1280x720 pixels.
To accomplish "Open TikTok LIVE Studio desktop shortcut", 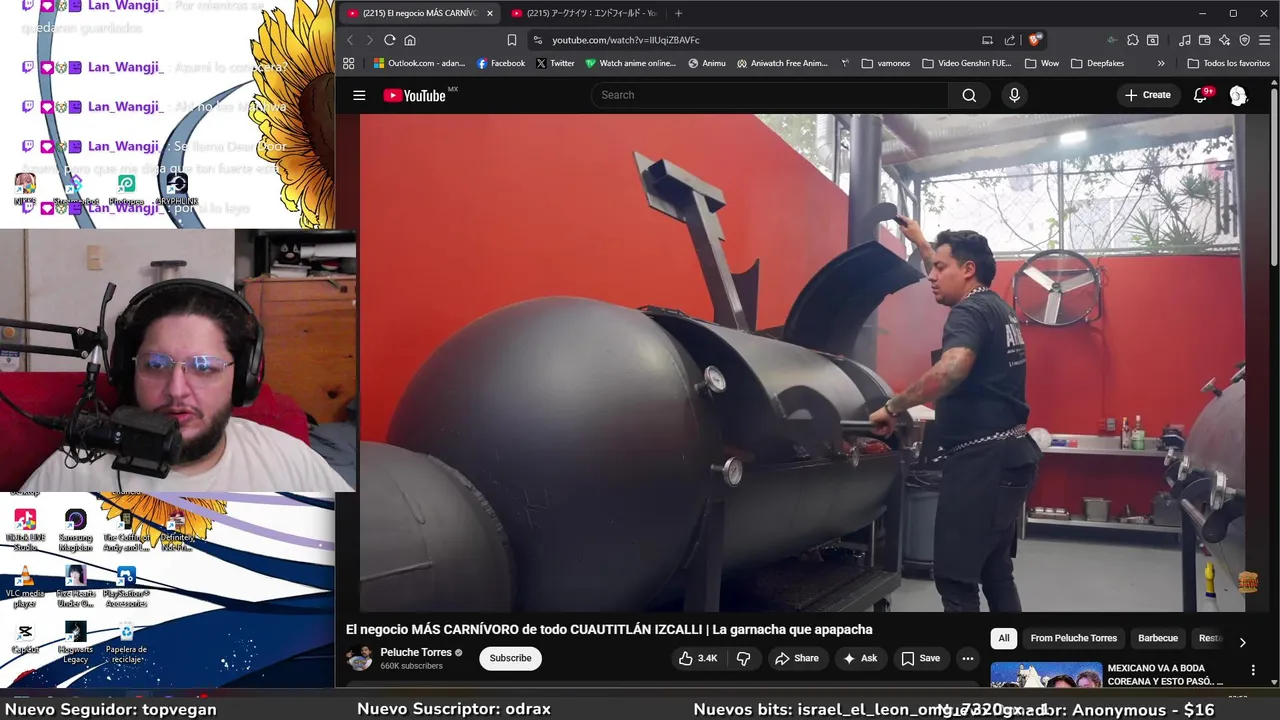I will pos(25,530).
